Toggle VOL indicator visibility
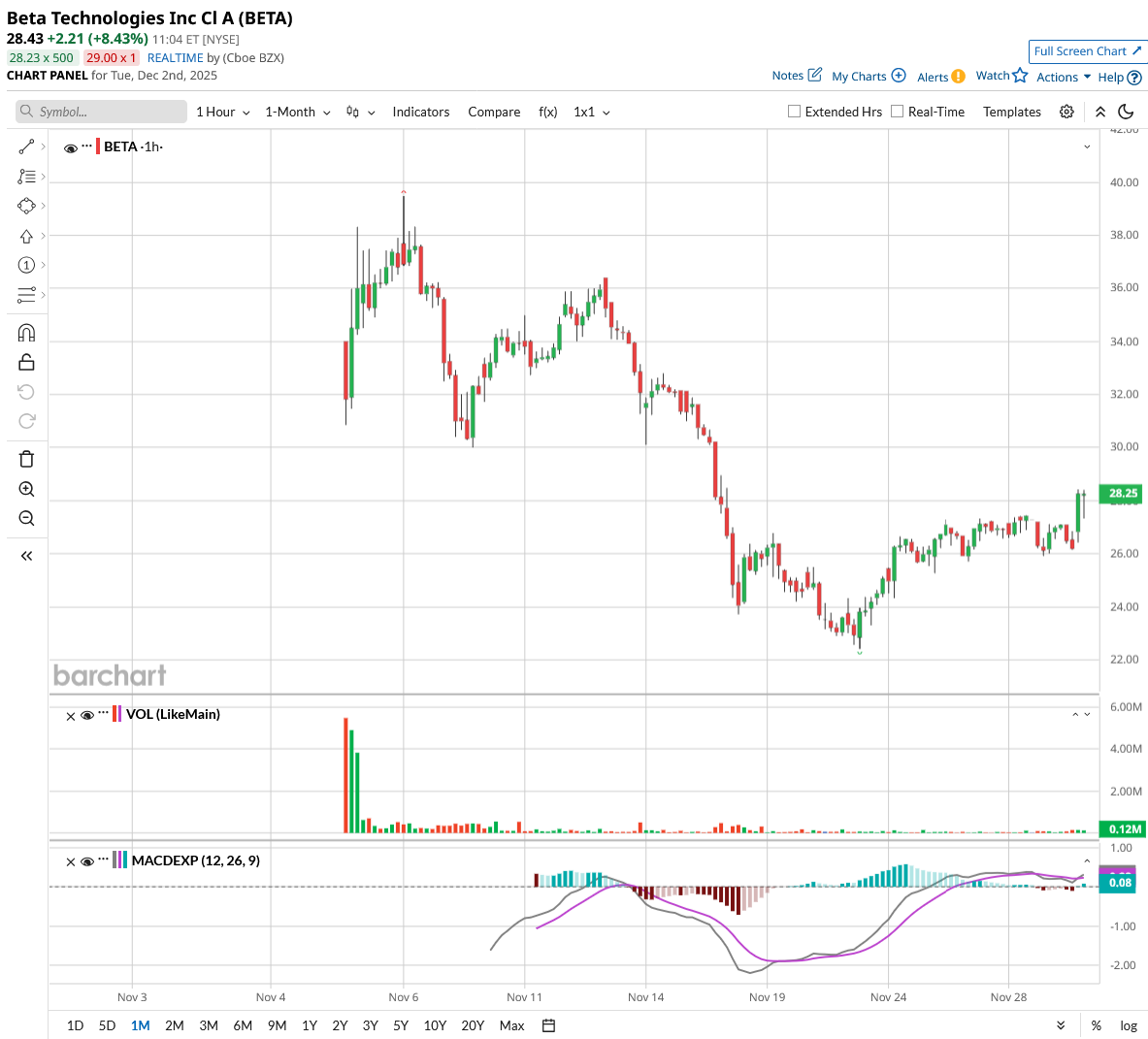This screenshot has height=1039, width=1148. [87, 716]
